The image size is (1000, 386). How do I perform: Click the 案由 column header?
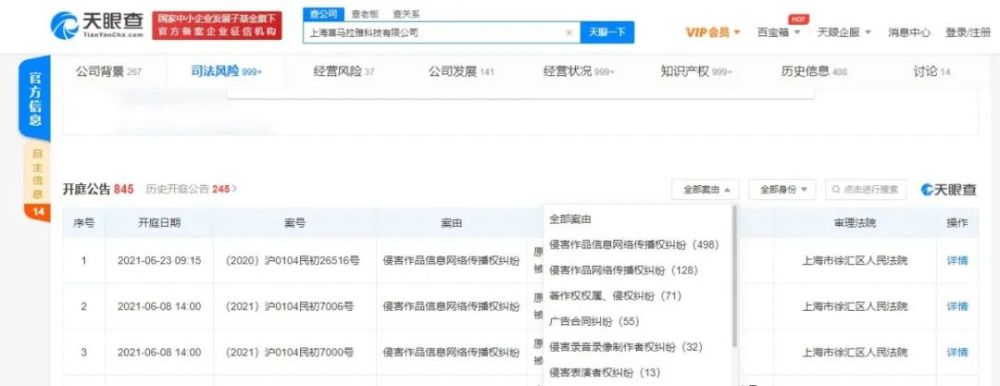tap(452, 223)
